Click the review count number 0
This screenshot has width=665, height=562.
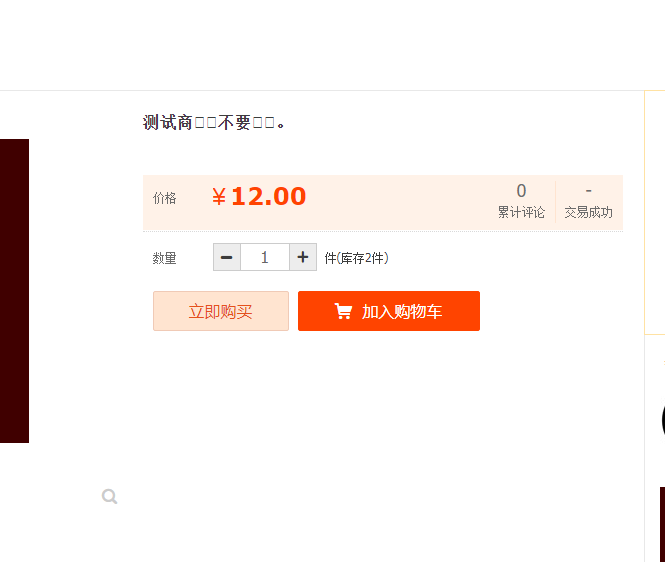coord(521,191)
